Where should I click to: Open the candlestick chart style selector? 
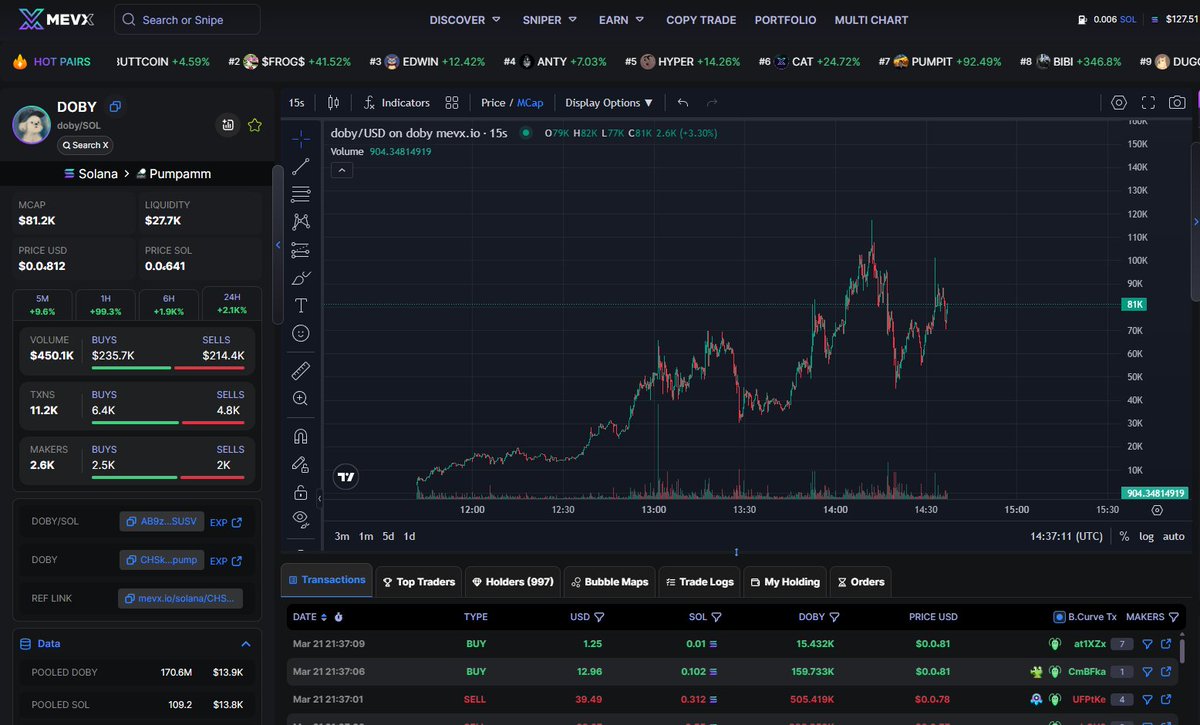click(333, 103)
